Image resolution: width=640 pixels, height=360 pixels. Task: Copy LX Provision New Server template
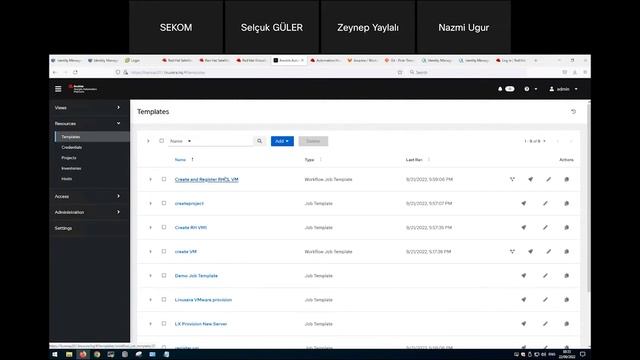tap(567, 324)
